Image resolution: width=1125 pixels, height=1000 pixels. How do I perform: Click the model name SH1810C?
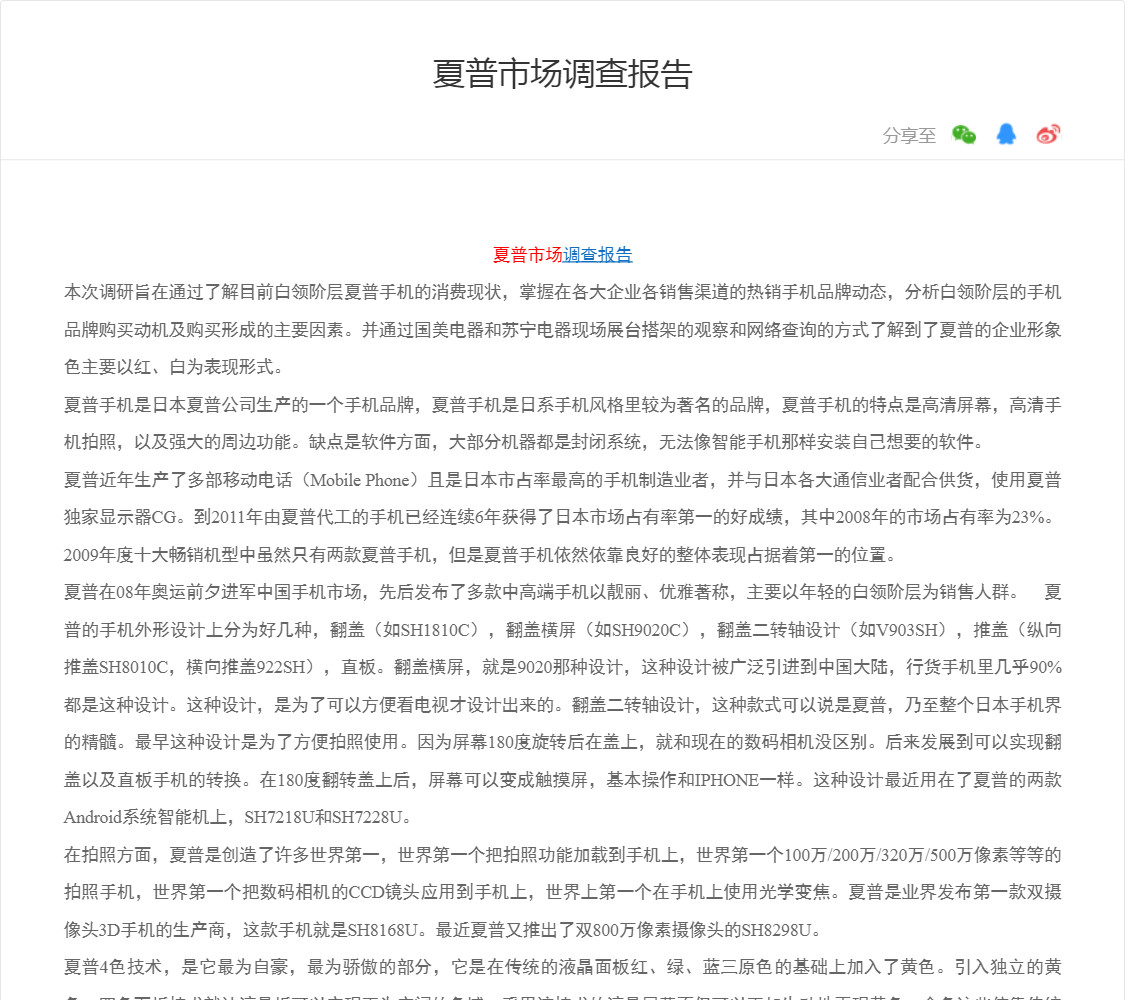(434, 630)
